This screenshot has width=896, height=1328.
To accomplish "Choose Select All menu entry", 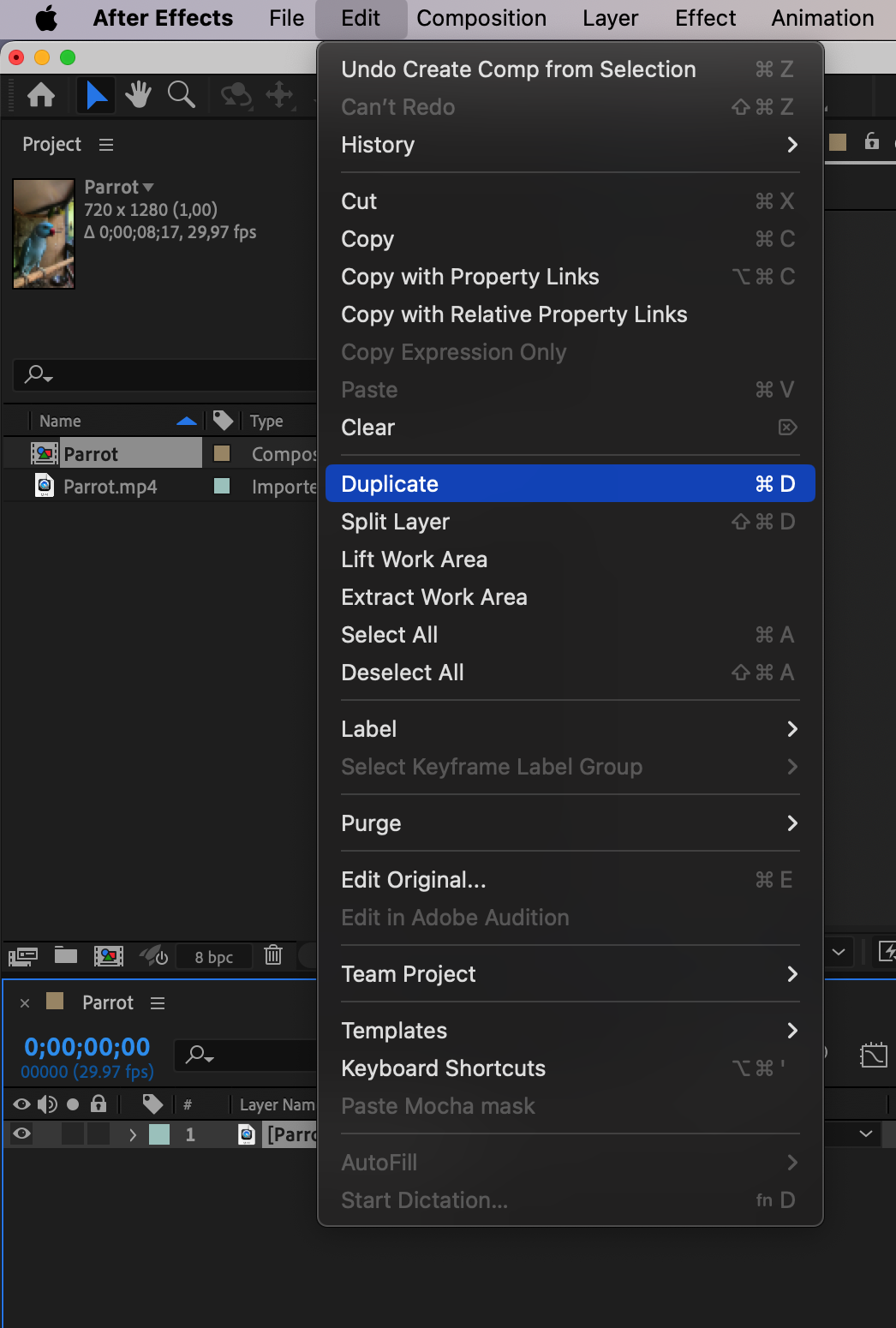I will [570, 635].
